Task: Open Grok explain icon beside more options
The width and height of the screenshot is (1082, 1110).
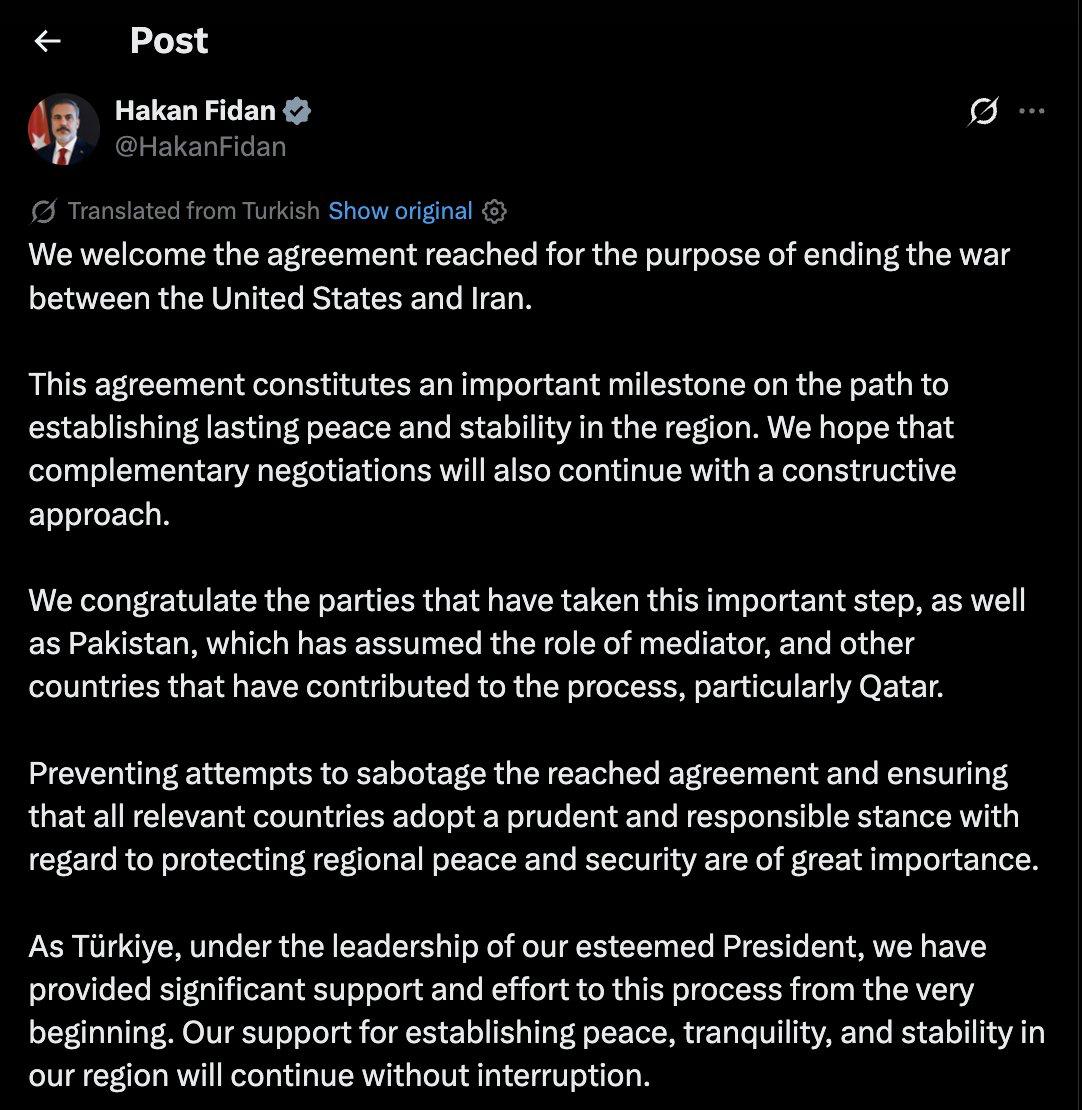Action: pos(983,111)
